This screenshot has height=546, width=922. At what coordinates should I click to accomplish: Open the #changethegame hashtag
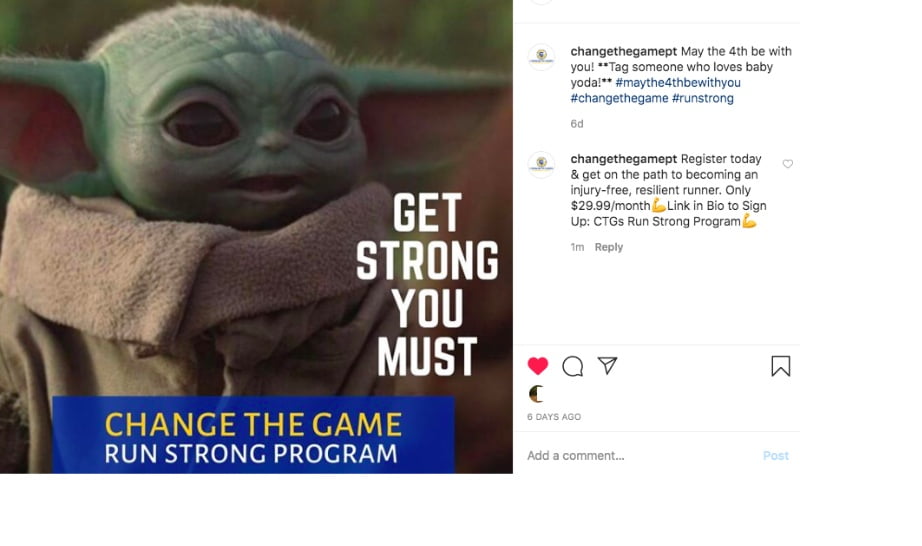coord(619,98)
